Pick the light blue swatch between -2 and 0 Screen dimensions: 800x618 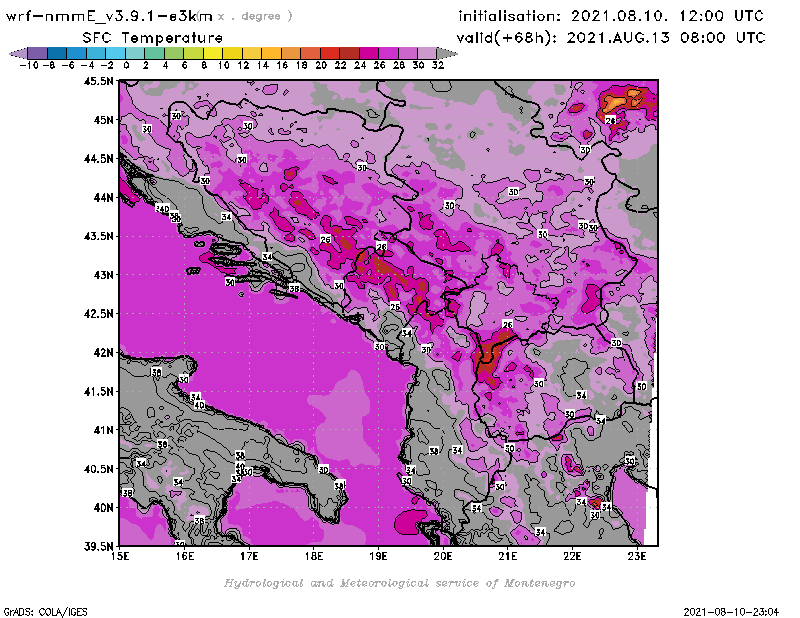coord(115,53)
